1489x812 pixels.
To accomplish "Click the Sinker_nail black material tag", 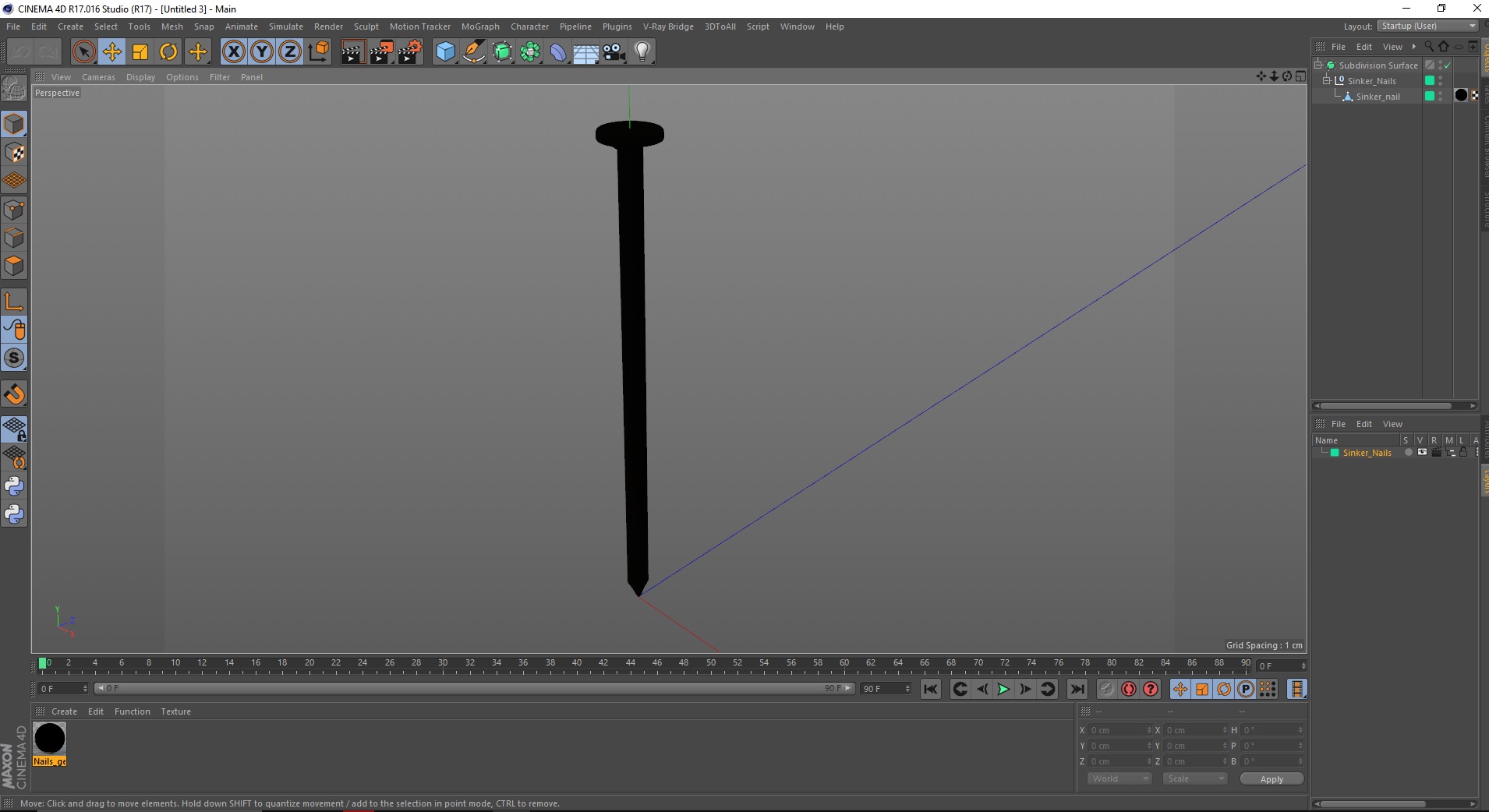I will tap(1461, 95).
